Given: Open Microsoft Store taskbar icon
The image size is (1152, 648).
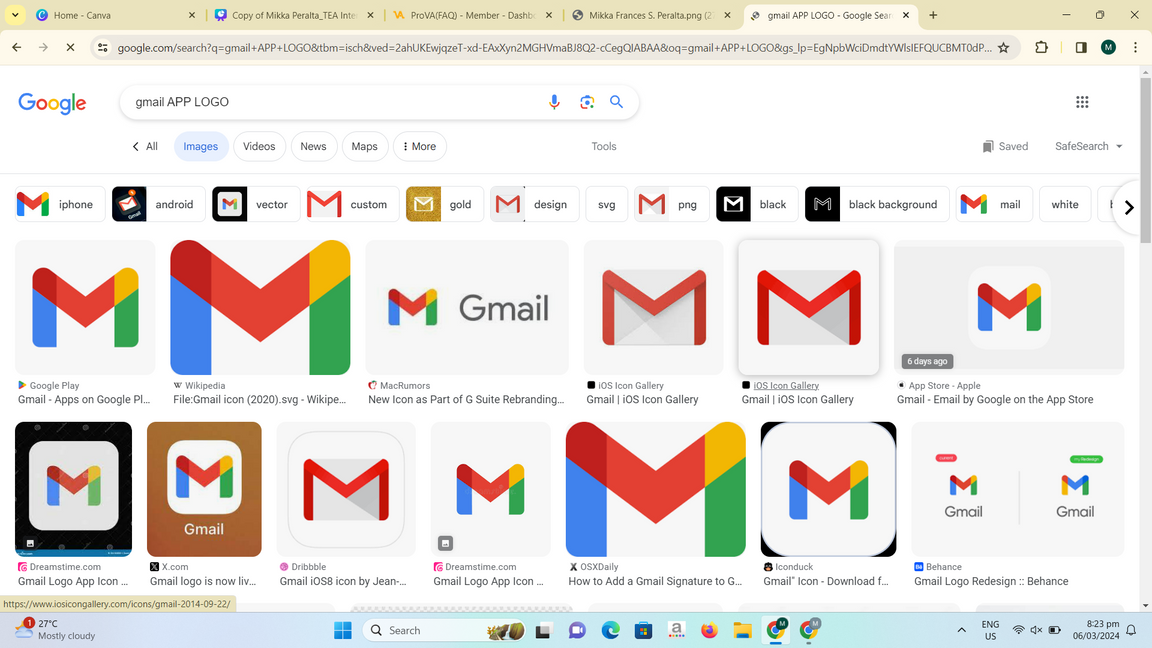Looking at the screenshot, I should coord(644,630).
